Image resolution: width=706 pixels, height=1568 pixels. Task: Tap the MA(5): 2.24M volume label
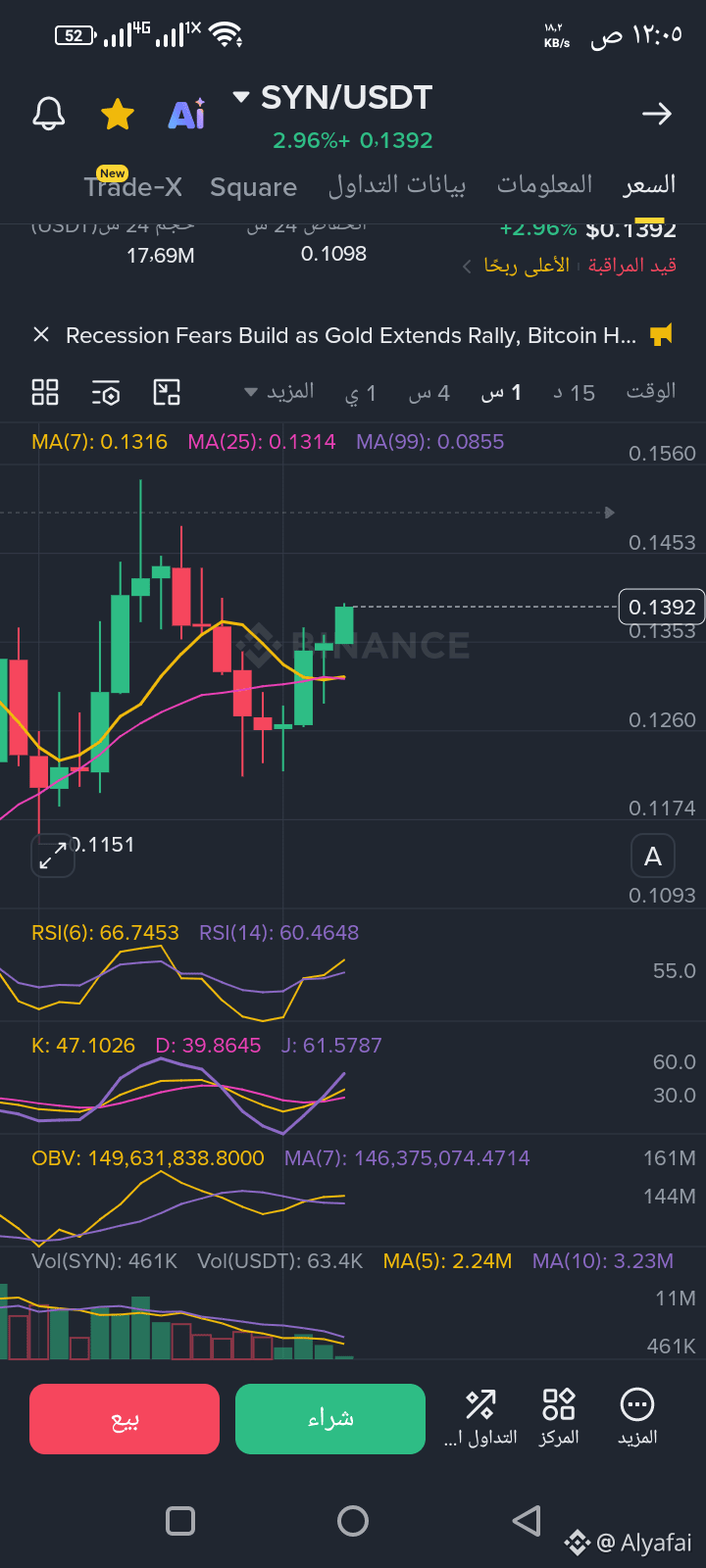(447, 1261)
